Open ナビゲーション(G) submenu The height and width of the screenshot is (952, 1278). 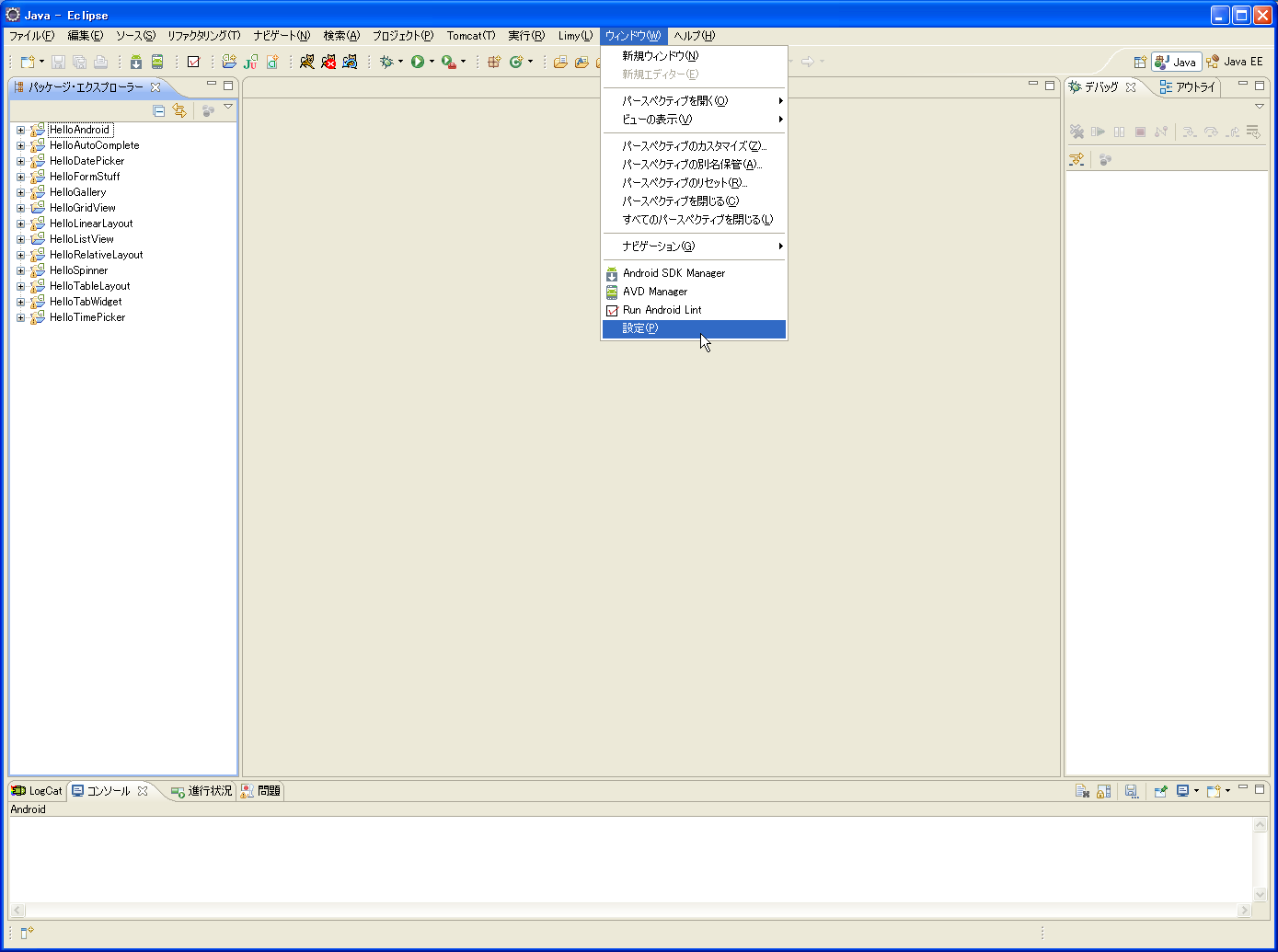pos(694,247)
